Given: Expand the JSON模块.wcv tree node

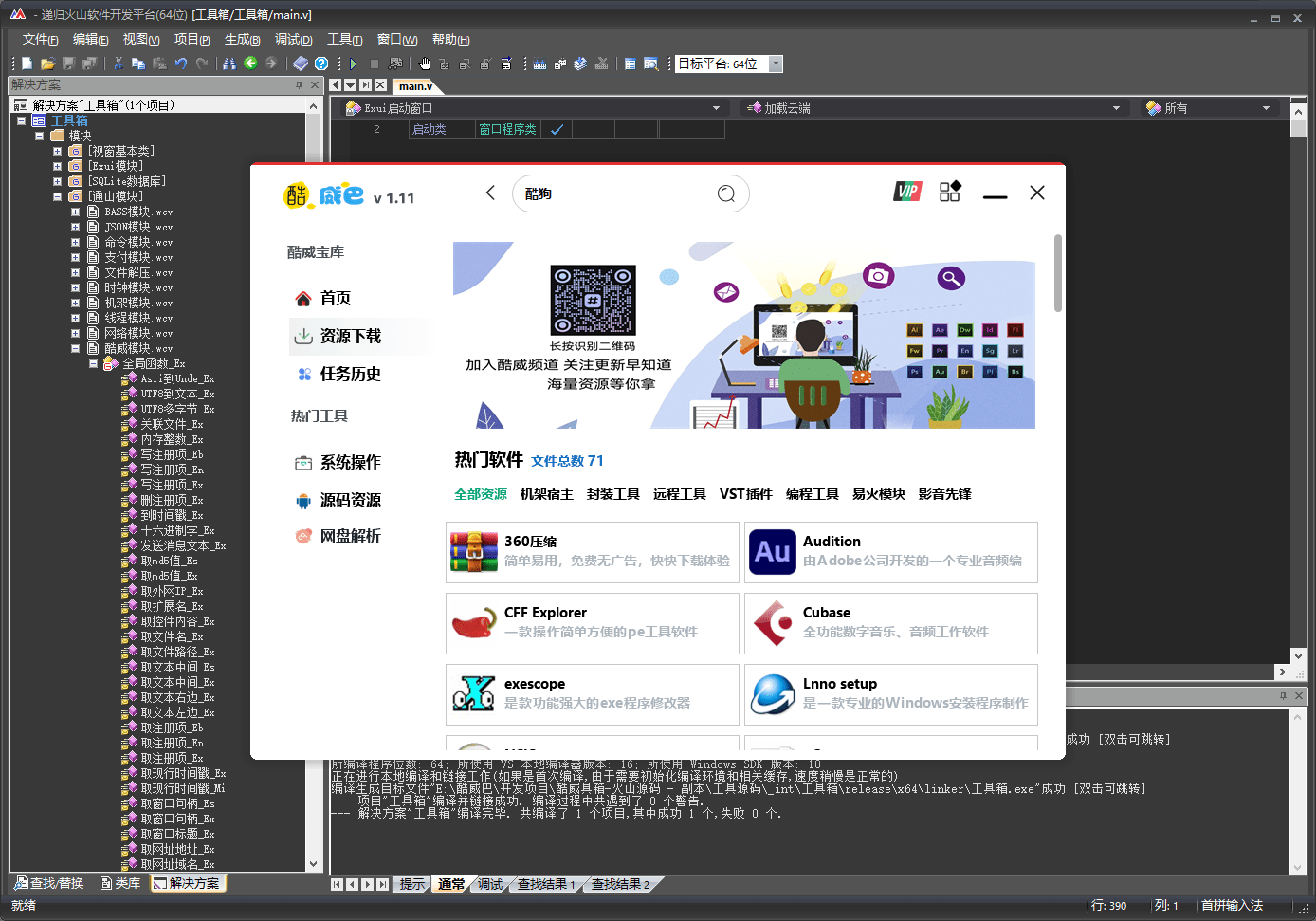Looking at the screenshot, I should tap(75, 227).
